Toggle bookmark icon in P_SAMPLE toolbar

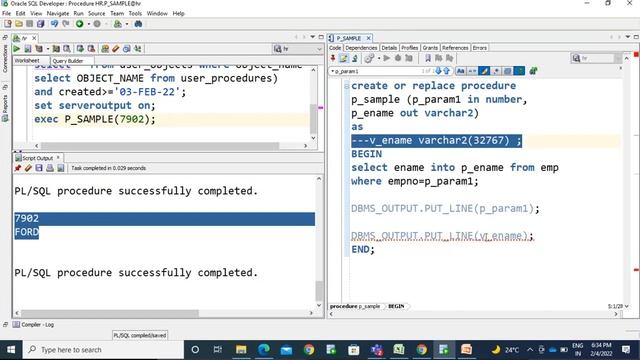tap(428, 58)
